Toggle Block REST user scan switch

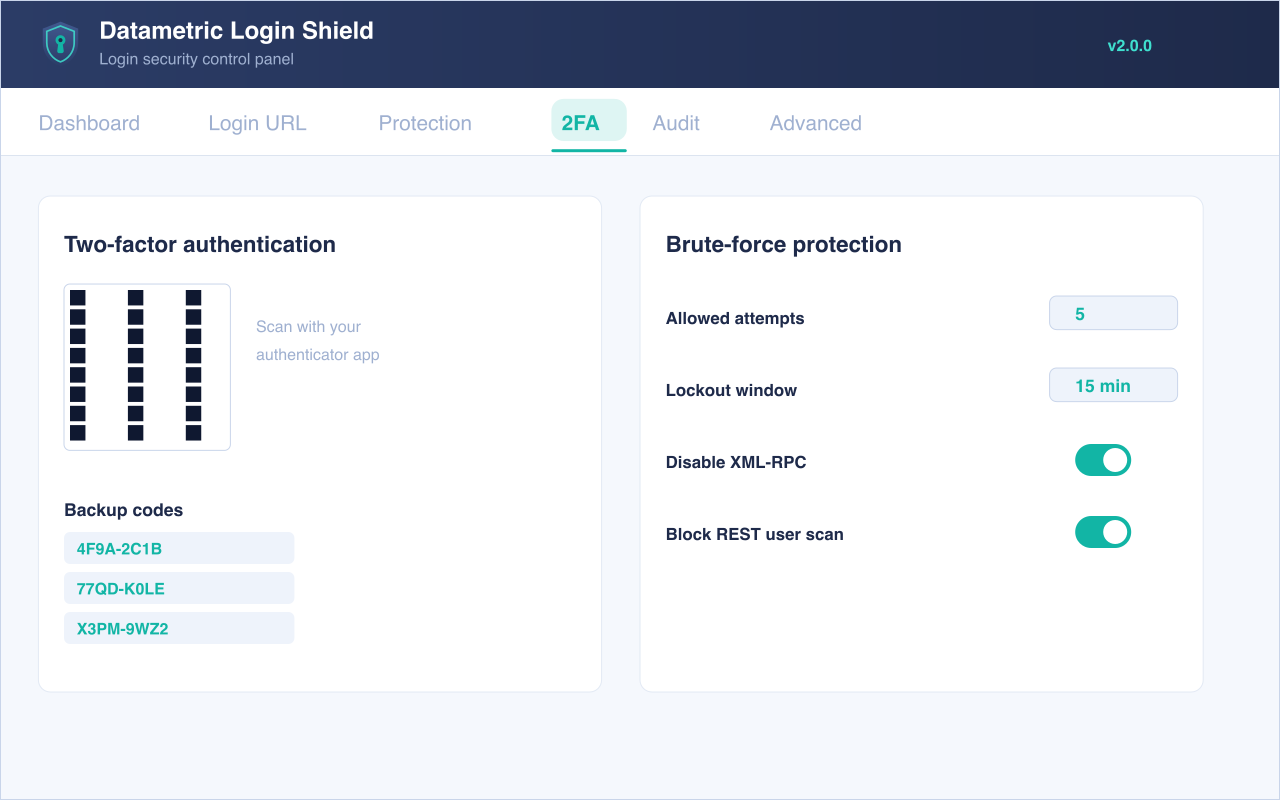[x=1102, y=532]
